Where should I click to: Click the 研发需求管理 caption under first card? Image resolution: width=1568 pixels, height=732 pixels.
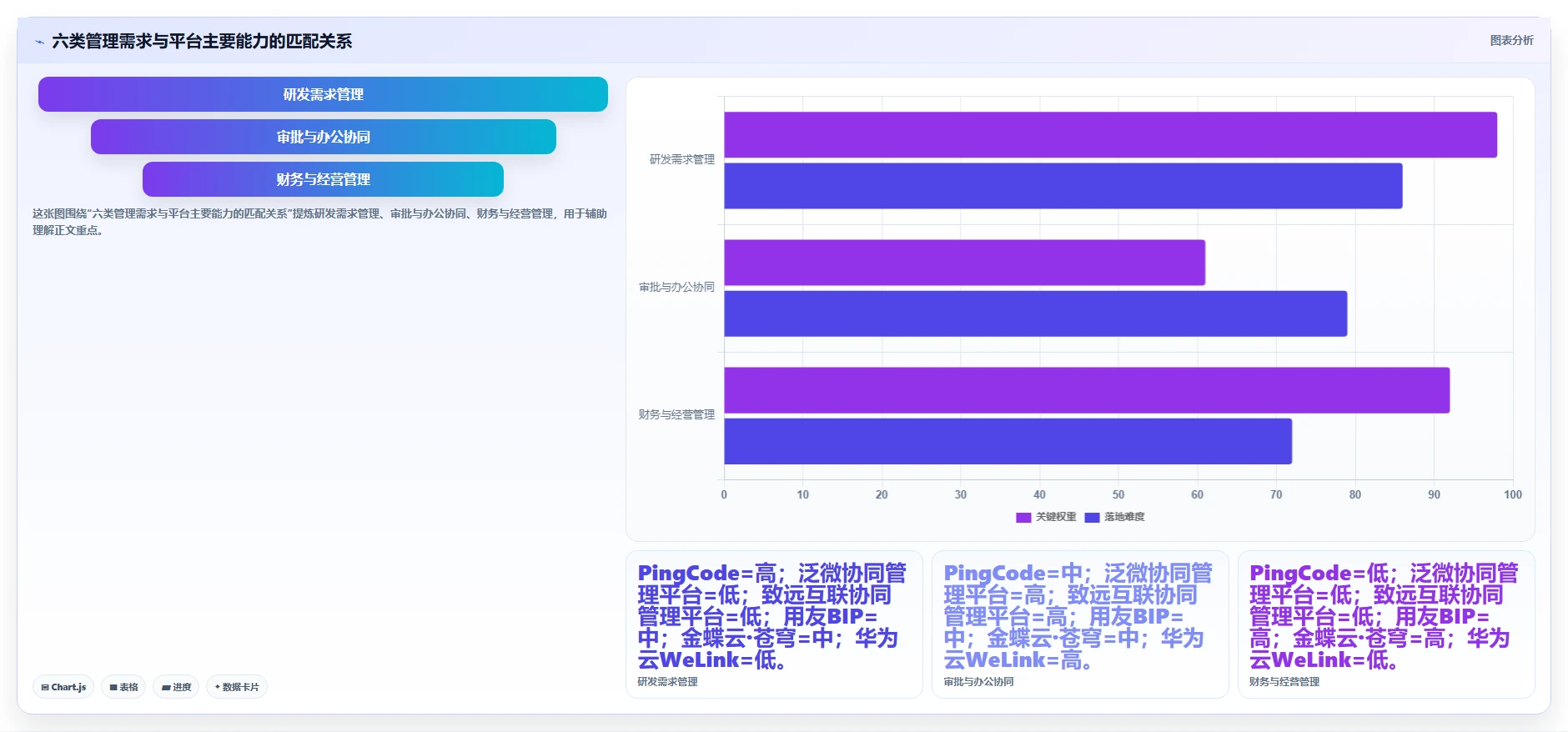(x=667, y=682)
